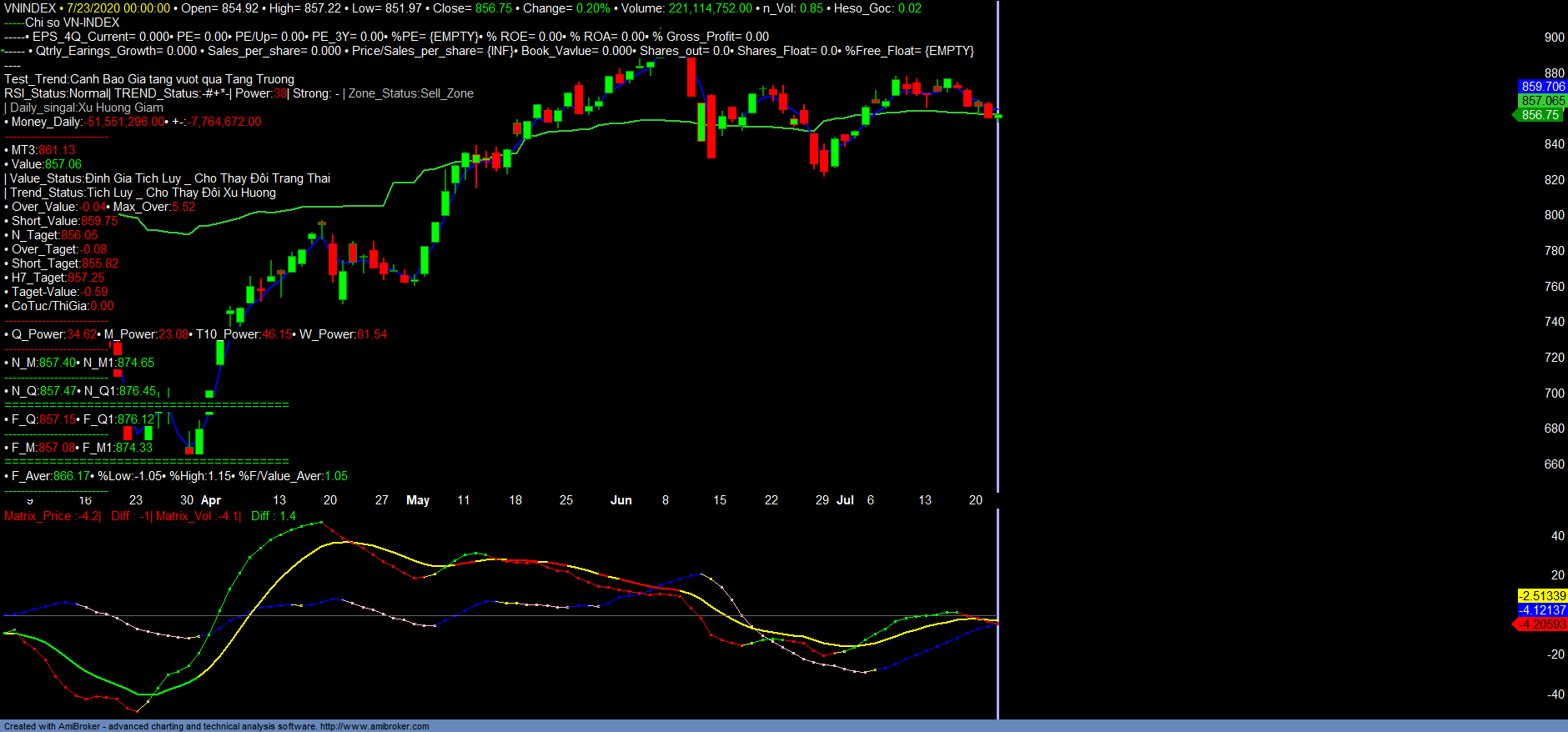Viewport: 1568px width, 732px height.
Task: Click the blue 859.706 price tag
Action: click(x=1542, y=87)
